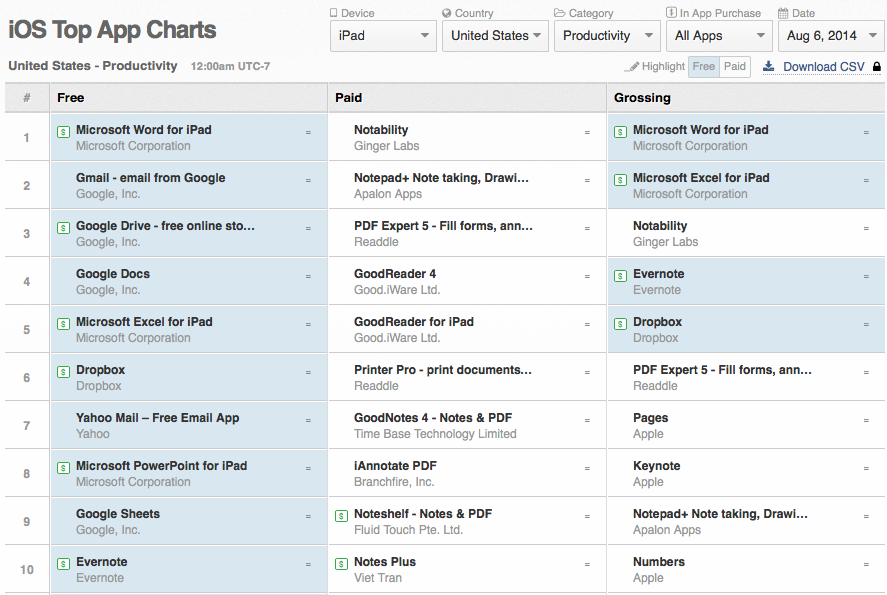Click in-app purchase icon beside Free Dropbox

(x=63, y=372)
